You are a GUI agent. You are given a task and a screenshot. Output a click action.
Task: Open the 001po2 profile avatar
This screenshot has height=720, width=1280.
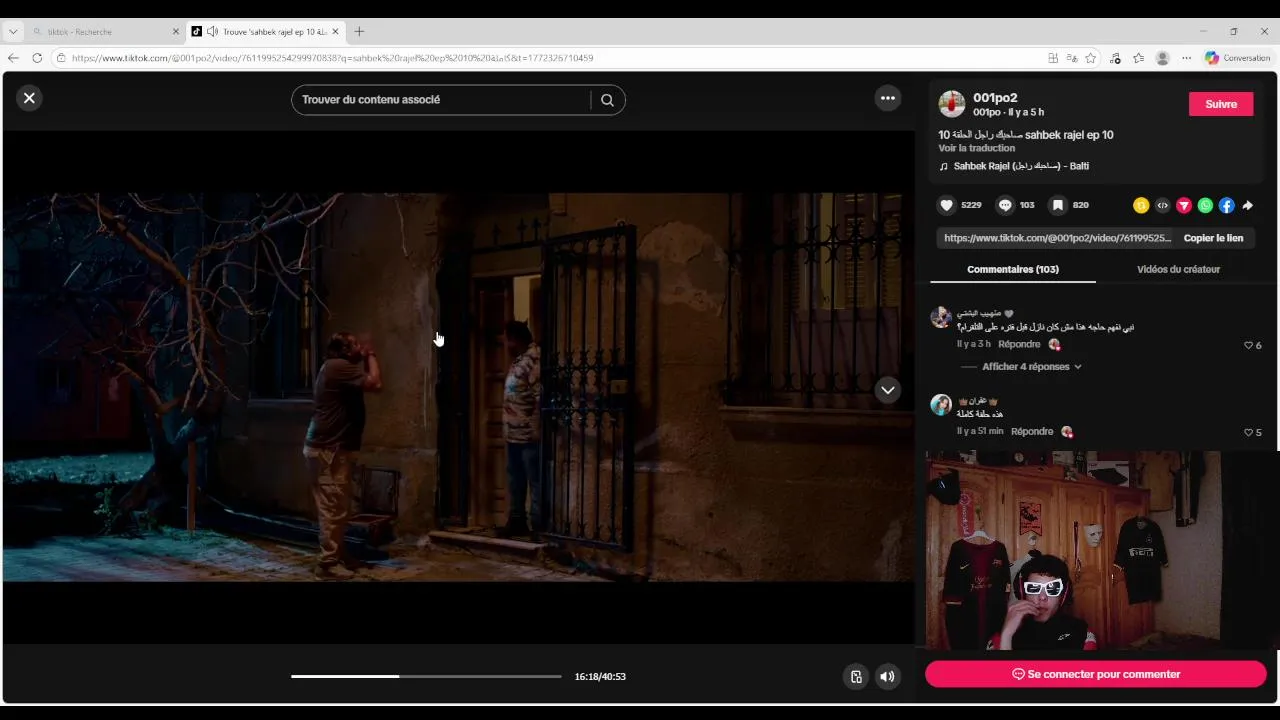pyautogui.click(x=952, y=103)
